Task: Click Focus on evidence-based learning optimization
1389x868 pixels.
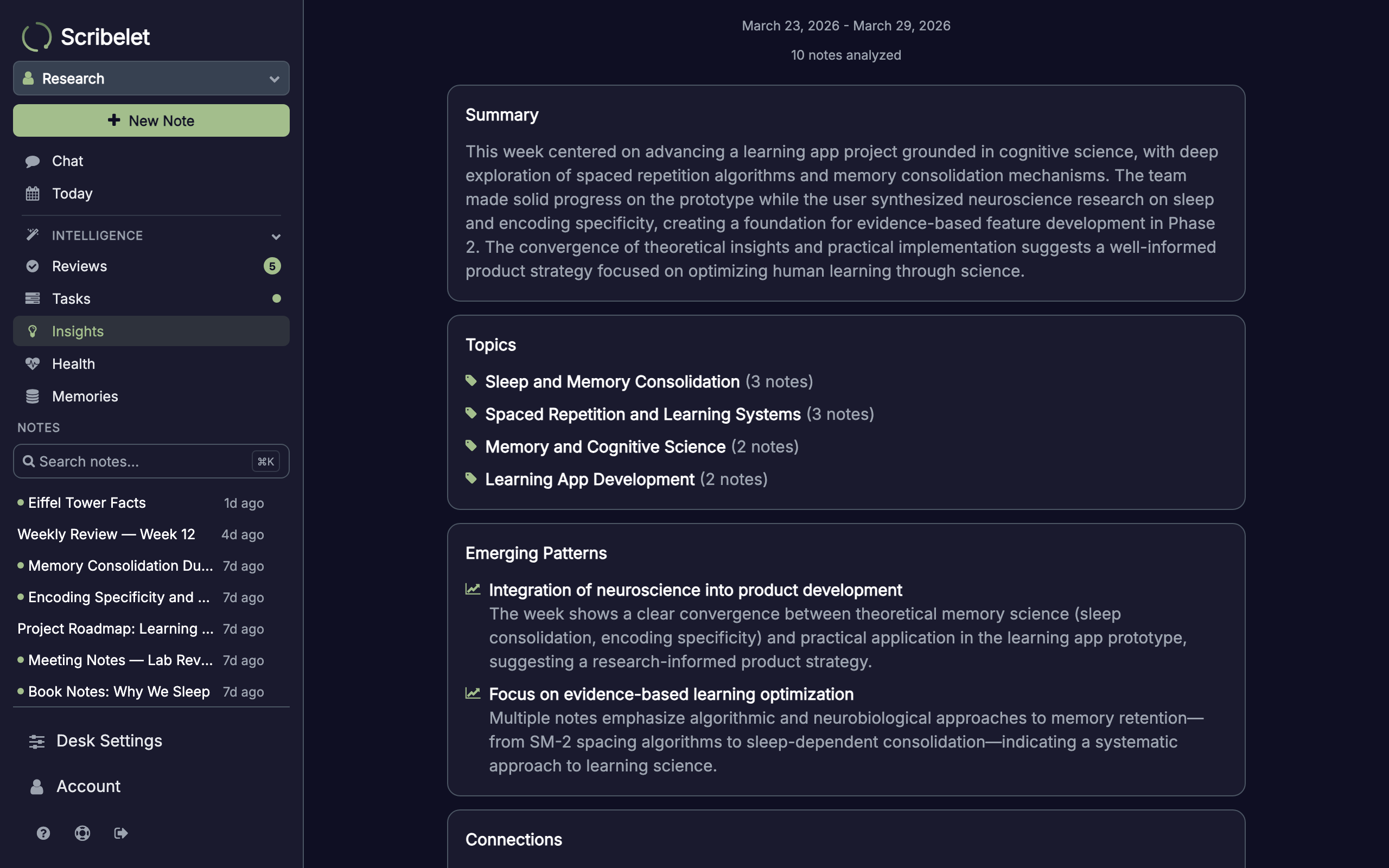Action: click(671, 694)
